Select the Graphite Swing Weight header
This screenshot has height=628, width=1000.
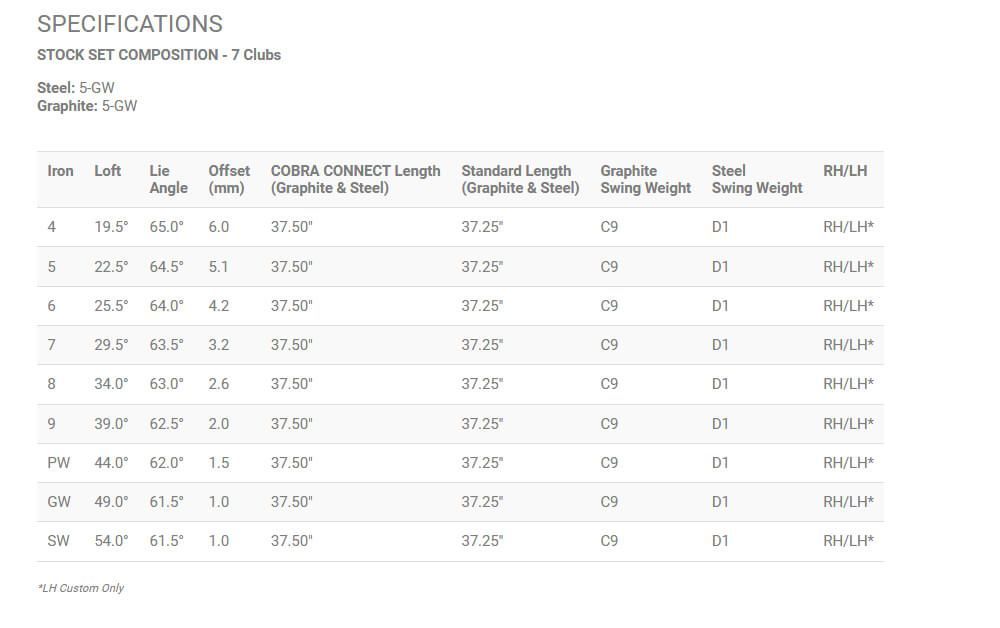click(x=645, y=179)
